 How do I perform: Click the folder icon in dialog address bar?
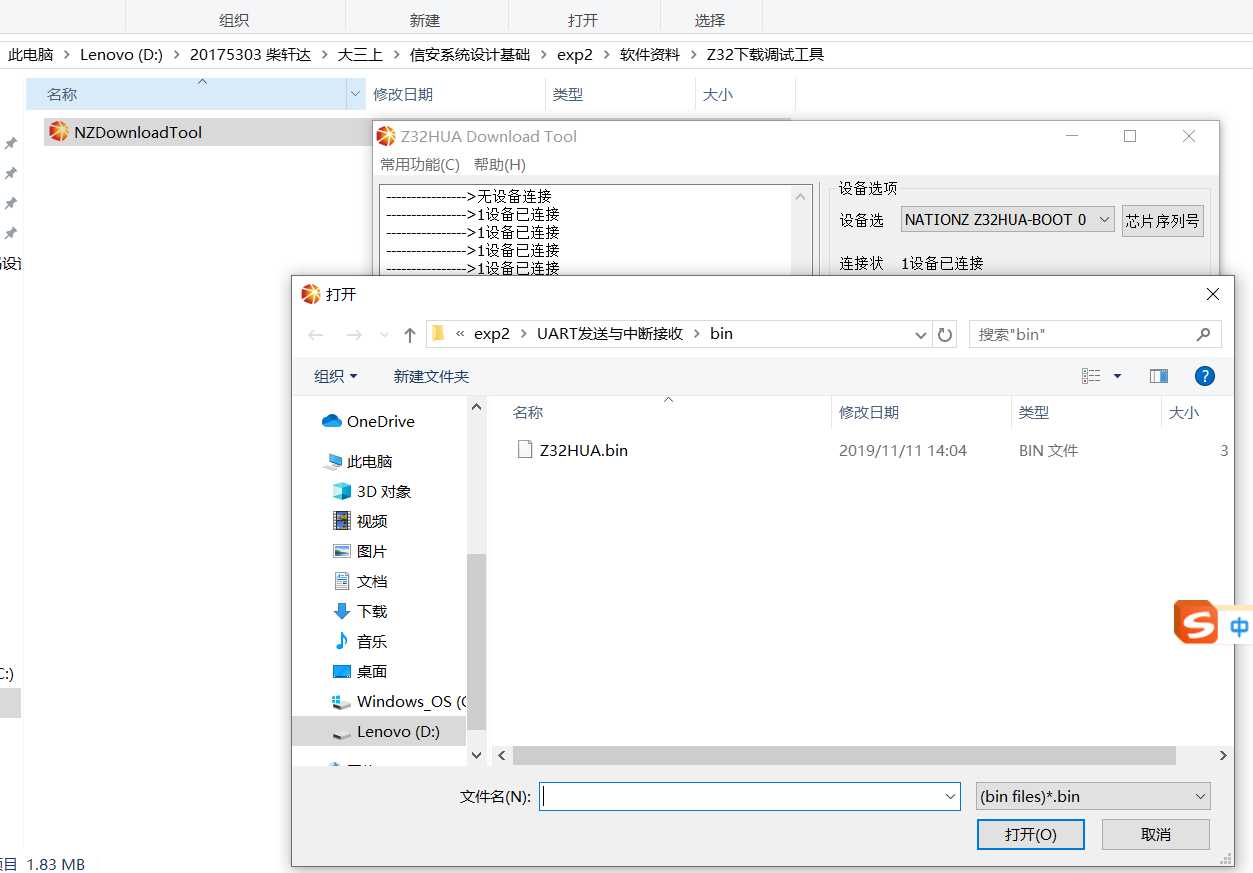(438, 334)
